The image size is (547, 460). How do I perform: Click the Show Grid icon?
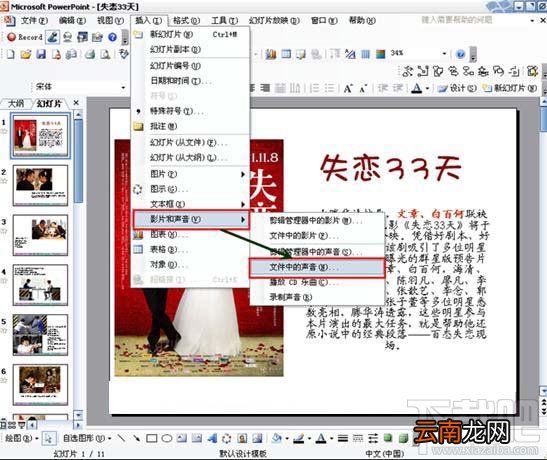pyautogui.click(x=365, y=54)
